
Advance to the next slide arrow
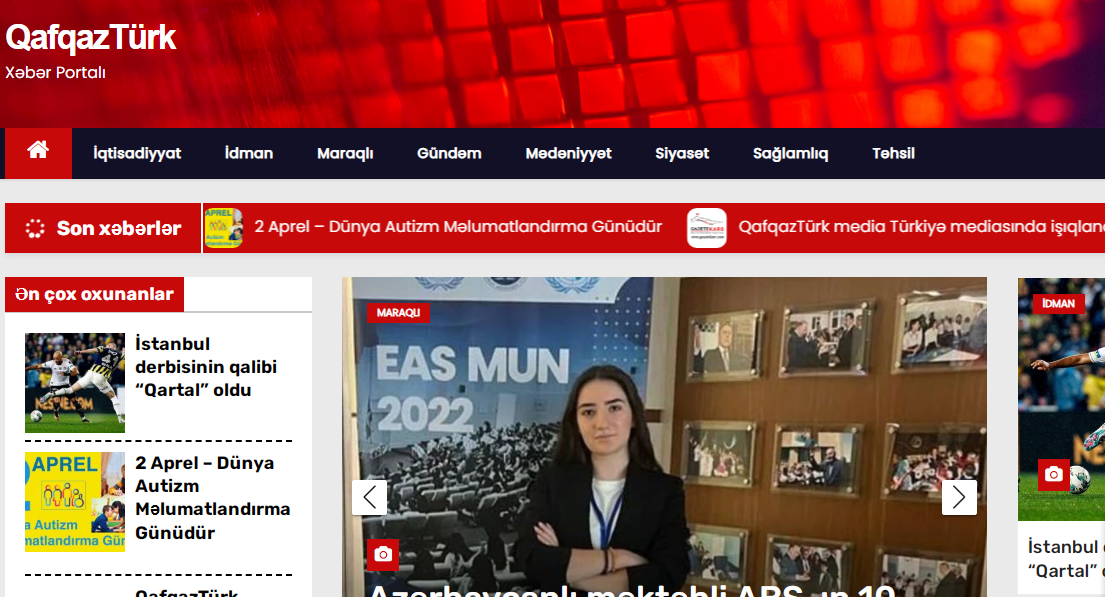(959, 497)
